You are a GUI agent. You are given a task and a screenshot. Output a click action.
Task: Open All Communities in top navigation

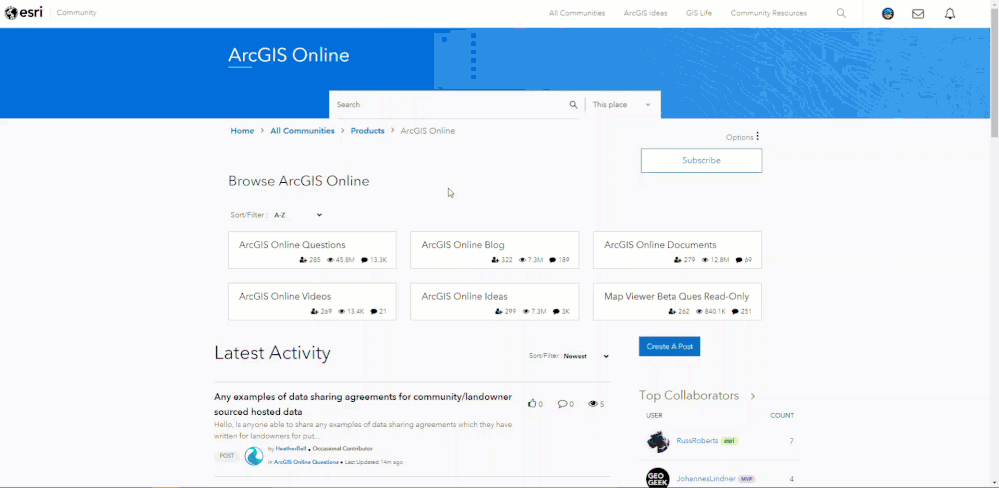pos(577,13)
